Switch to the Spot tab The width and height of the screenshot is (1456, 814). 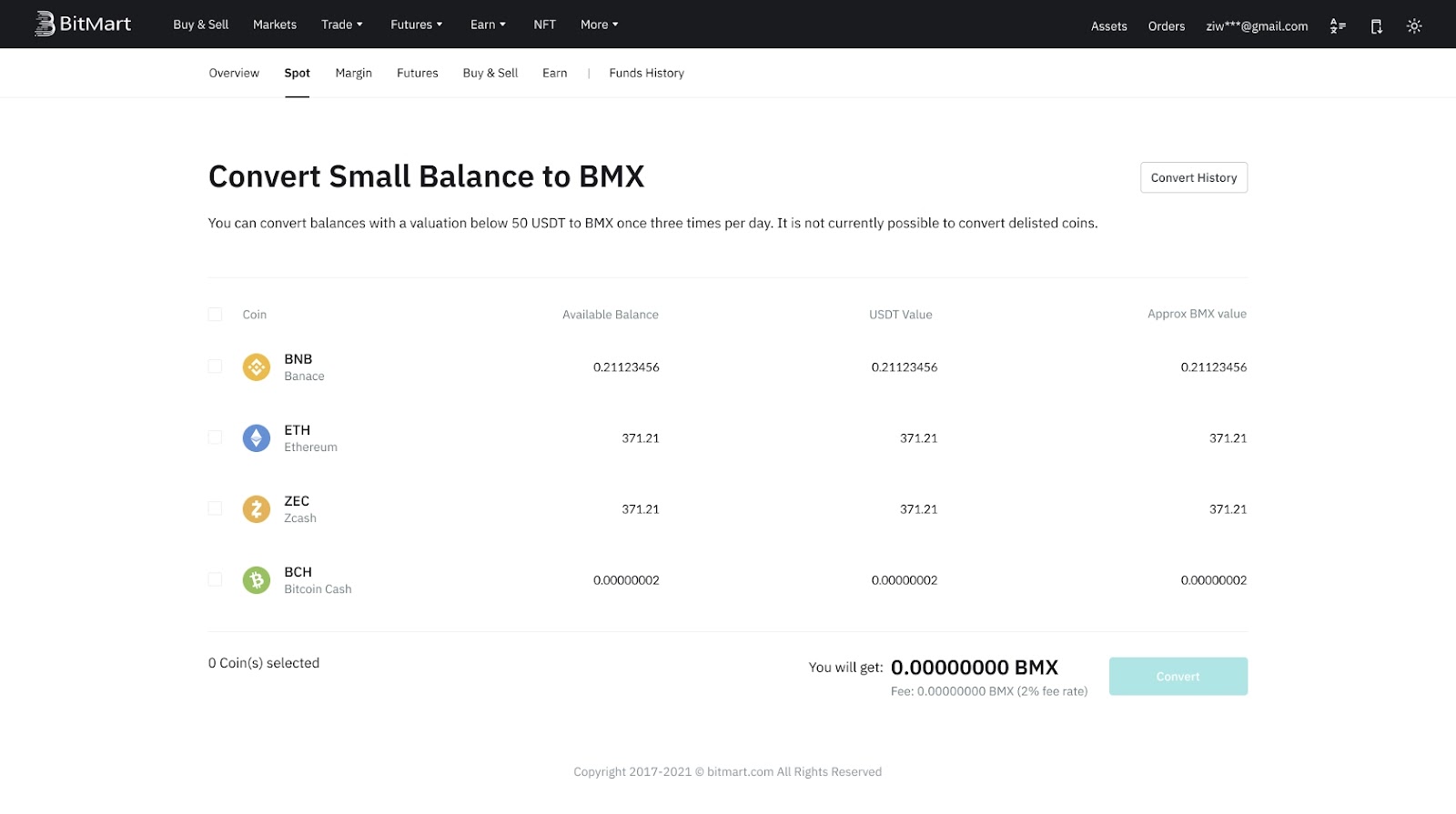297,73
